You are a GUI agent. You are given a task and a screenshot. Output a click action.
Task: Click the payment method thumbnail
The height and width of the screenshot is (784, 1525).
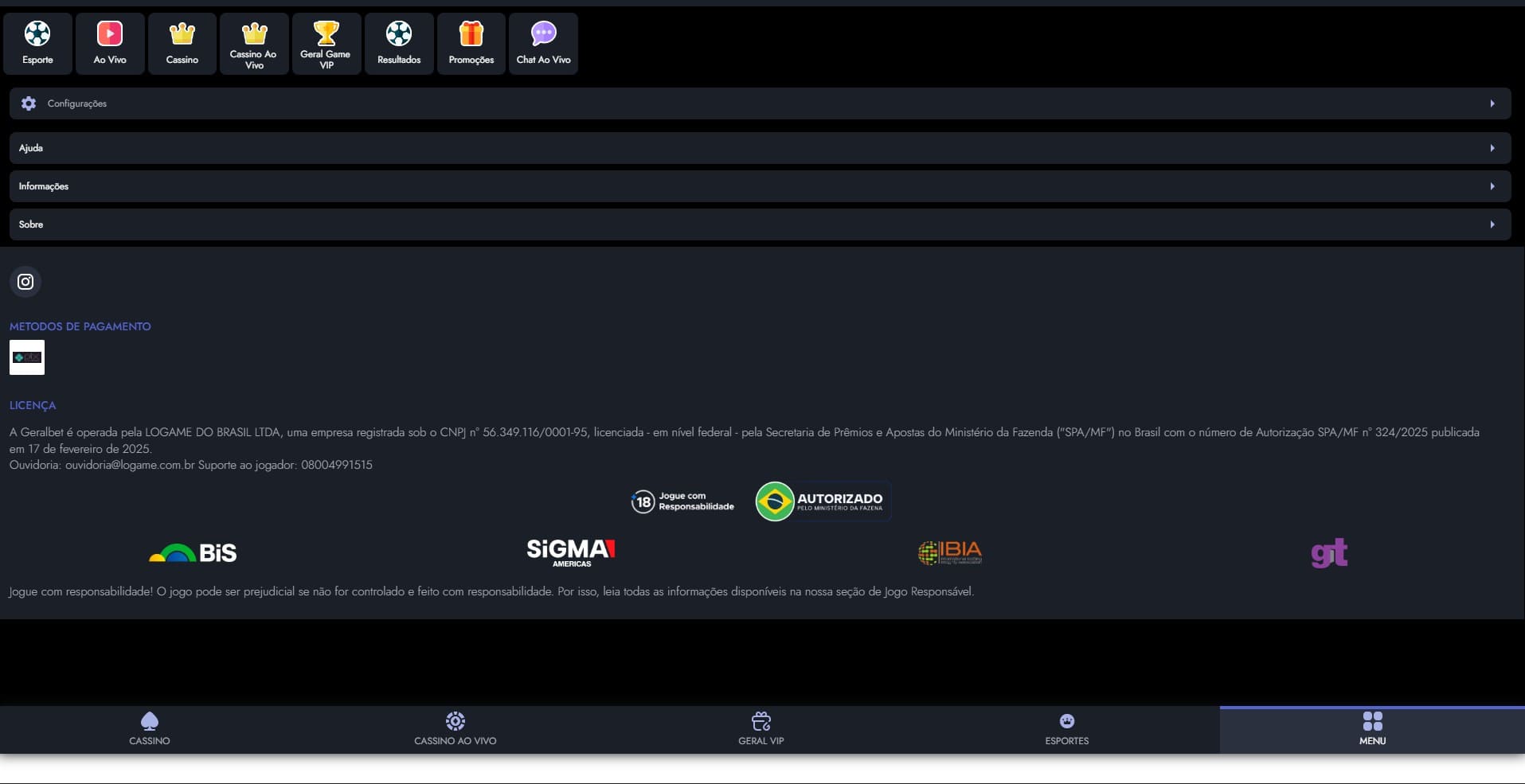tap(27, 357)
